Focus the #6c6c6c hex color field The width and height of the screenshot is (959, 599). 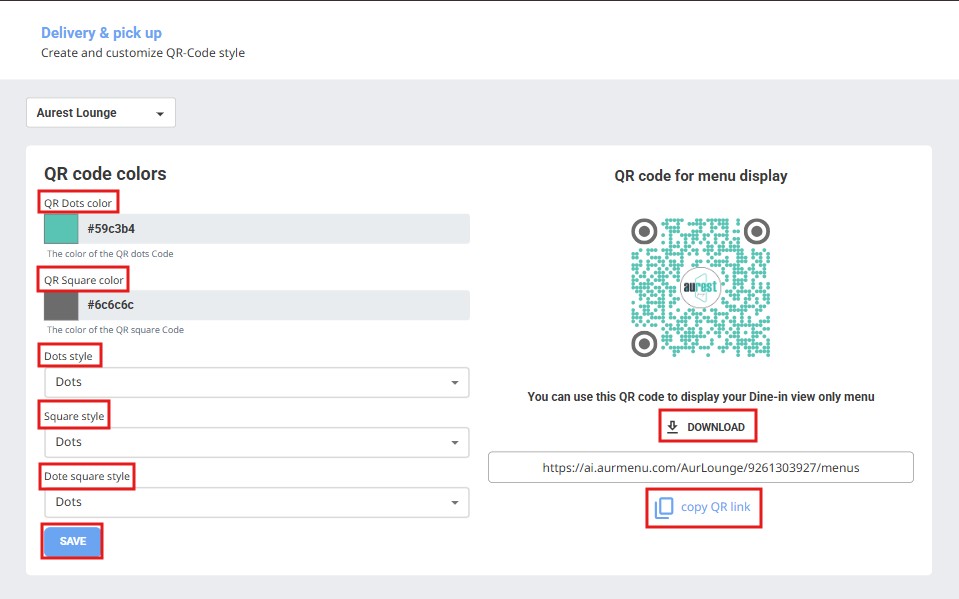click(x=275, y=305)
